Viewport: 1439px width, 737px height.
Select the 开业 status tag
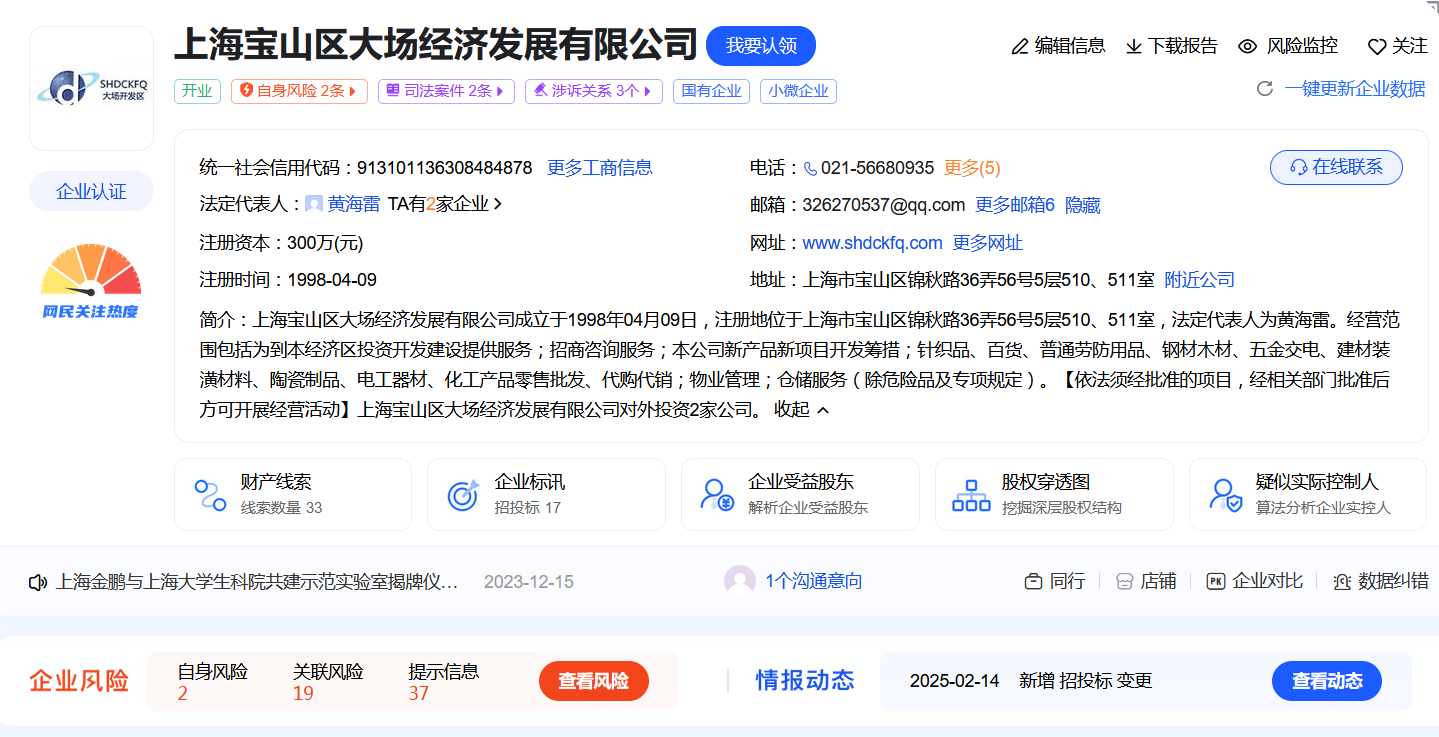pyautogui.click(x=197, y=91)
